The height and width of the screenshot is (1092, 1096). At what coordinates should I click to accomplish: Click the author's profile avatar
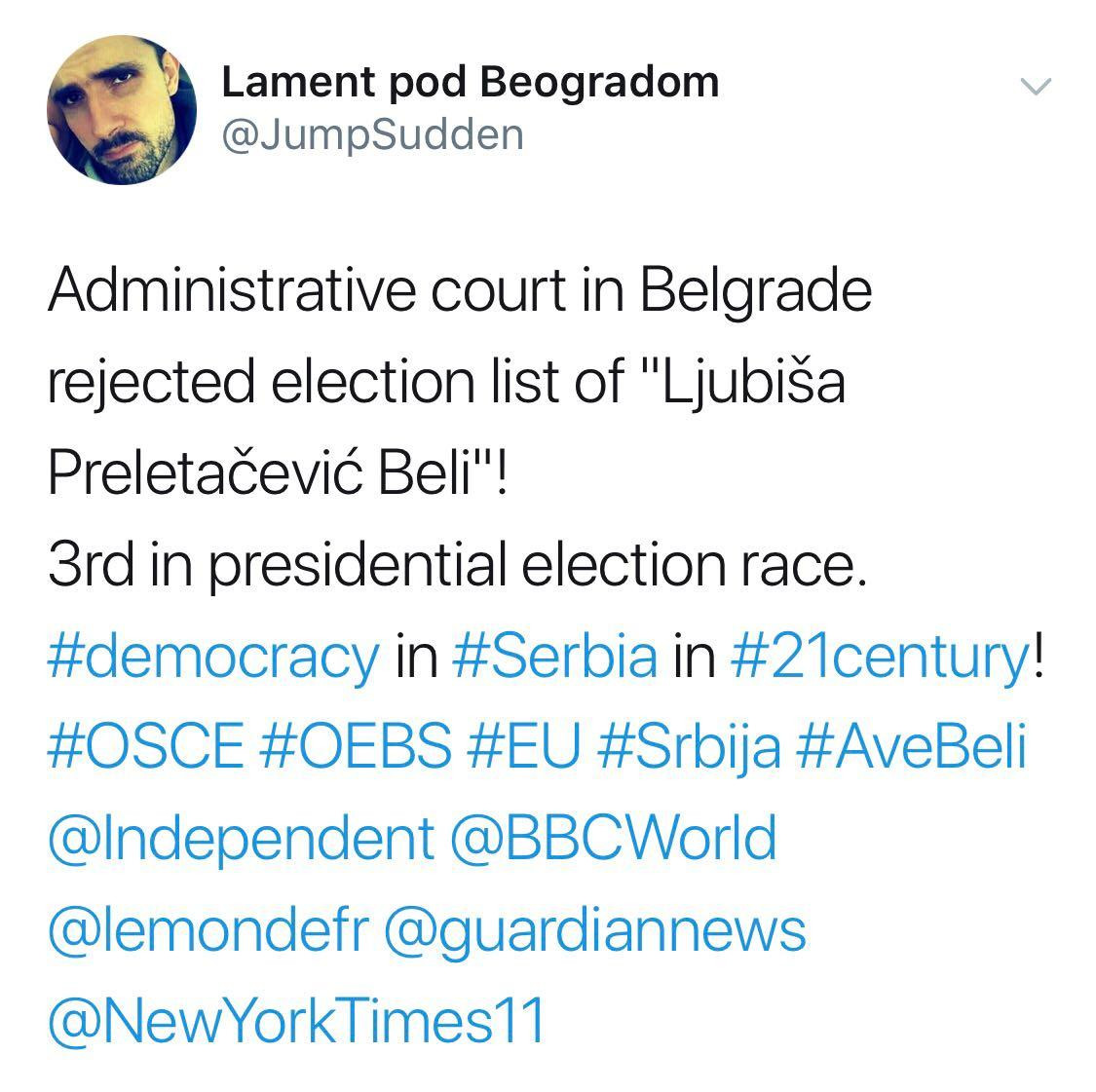pos(121,111)
